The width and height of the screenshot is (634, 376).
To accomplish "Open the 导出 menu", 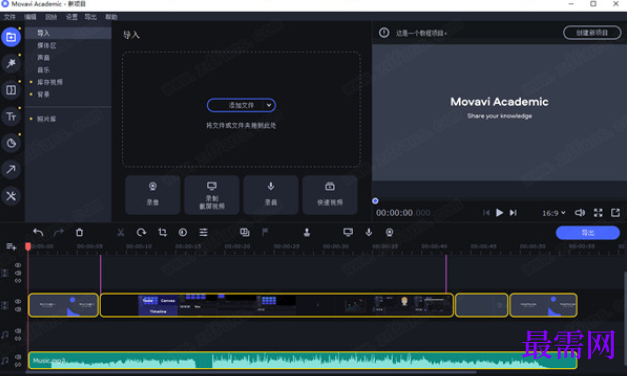I will [91, 17].
